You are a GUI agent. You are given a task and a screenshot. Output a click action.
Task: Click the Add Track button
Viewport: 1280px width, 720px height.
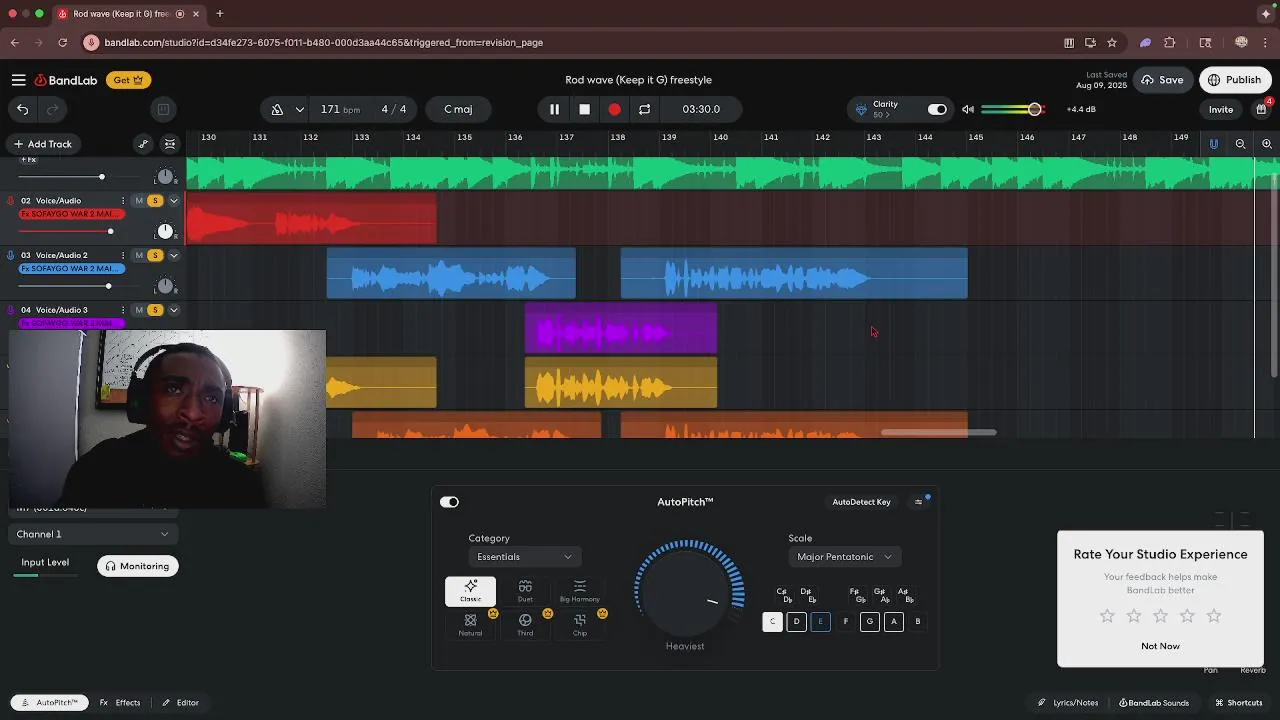coord(42,144)
